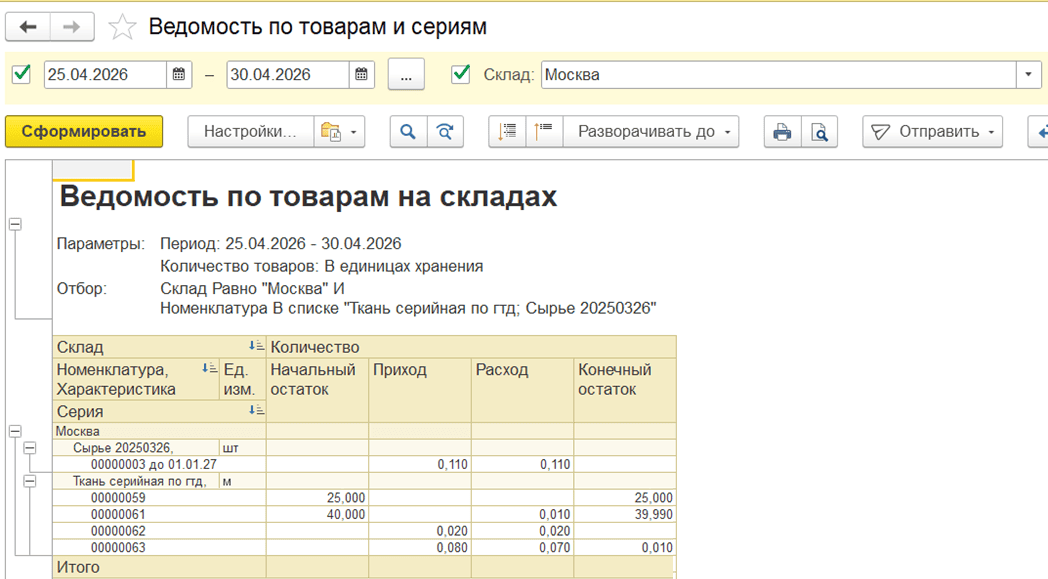Image resolution: width=1048 pixels, height=579 pixels.
Task: Click the forward navigation arrow
Action: tap(72, 27)
